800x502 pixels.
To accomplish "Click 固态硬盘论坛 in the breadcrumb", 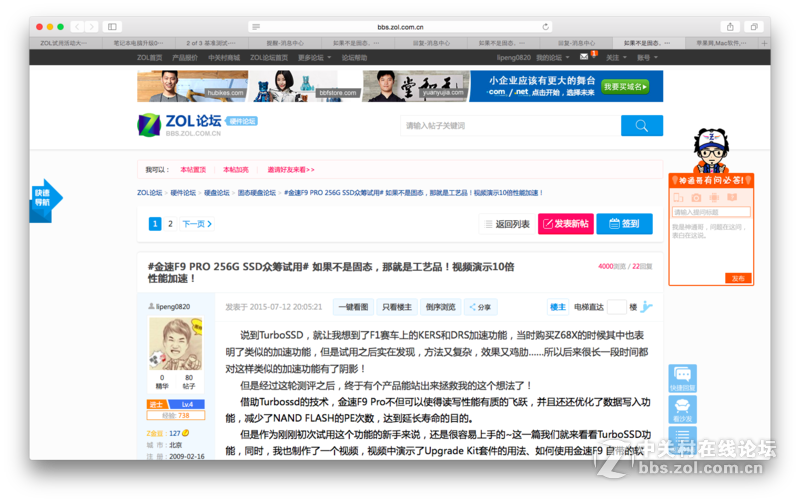I will (x=257, y=193).
